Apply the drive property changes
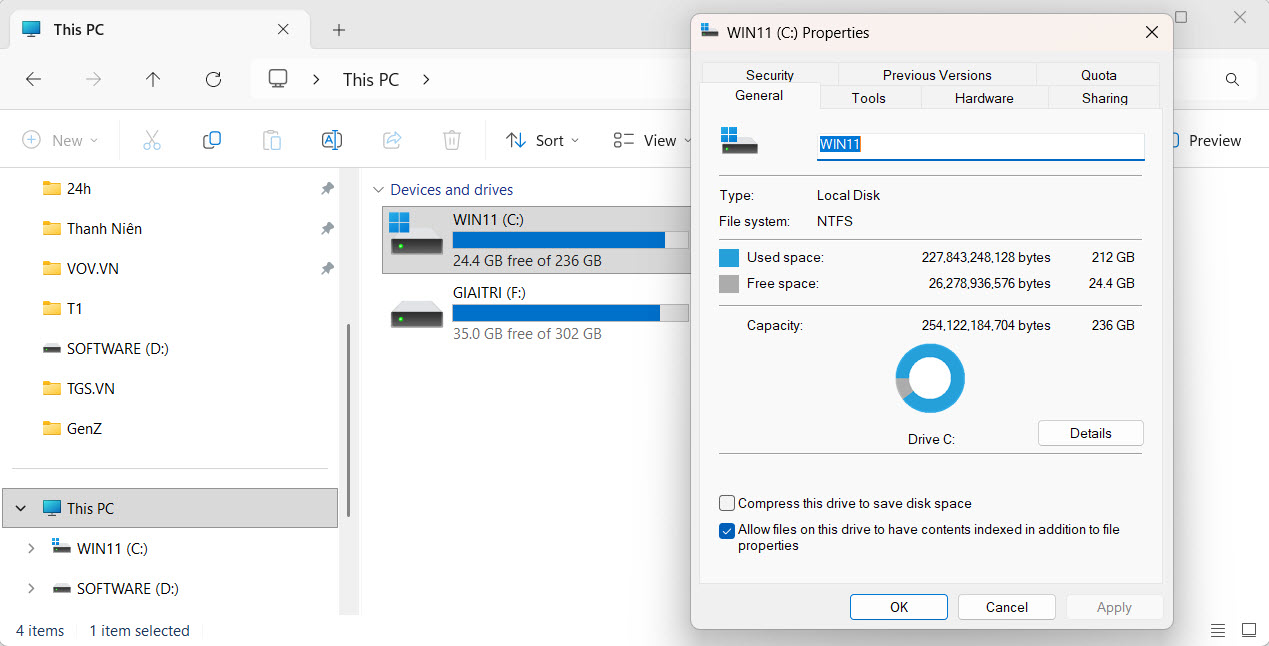The width and height of the screenshot is (1269, 646). point(1113,606)
